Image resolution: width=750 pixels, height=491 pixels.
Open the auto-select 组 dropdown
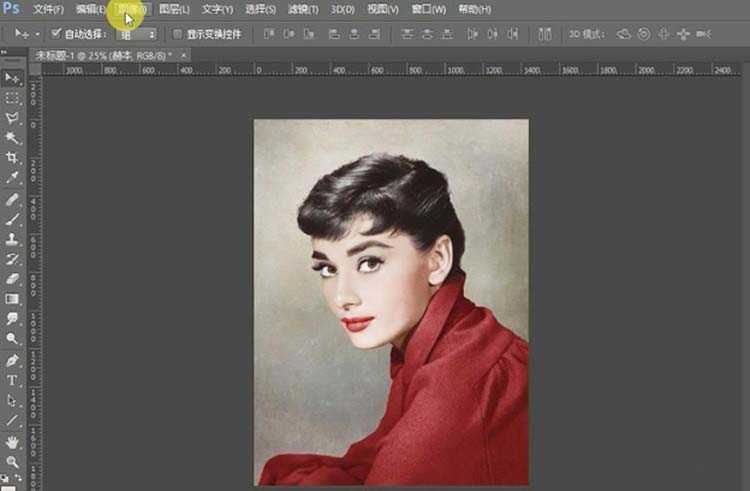[x=137, y=34]
